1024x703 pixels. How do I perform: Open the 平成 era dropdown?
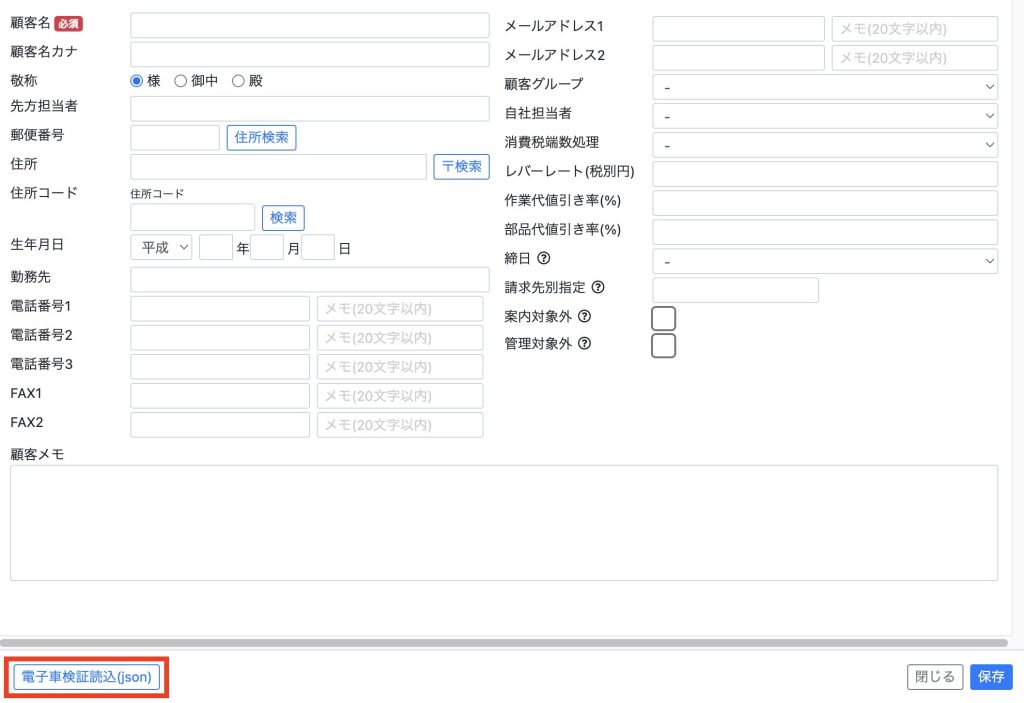(161, 248)
